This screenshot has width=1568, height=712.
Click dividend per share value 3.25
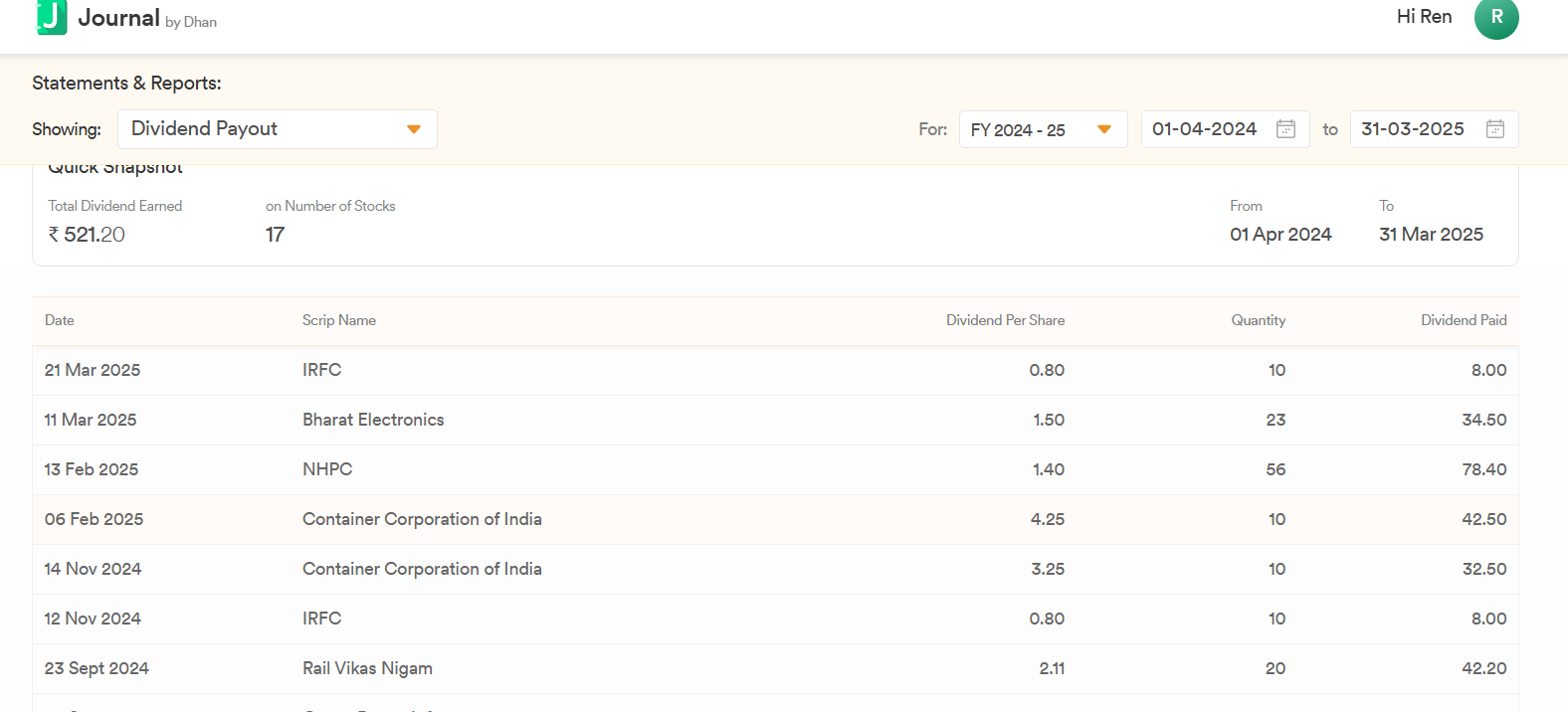(x=1048, y=569)
